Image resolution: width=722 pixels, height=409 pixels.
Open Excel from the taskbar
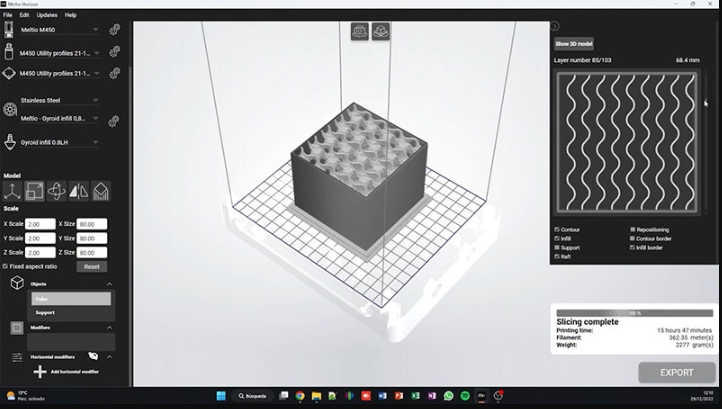coord(415,396)
